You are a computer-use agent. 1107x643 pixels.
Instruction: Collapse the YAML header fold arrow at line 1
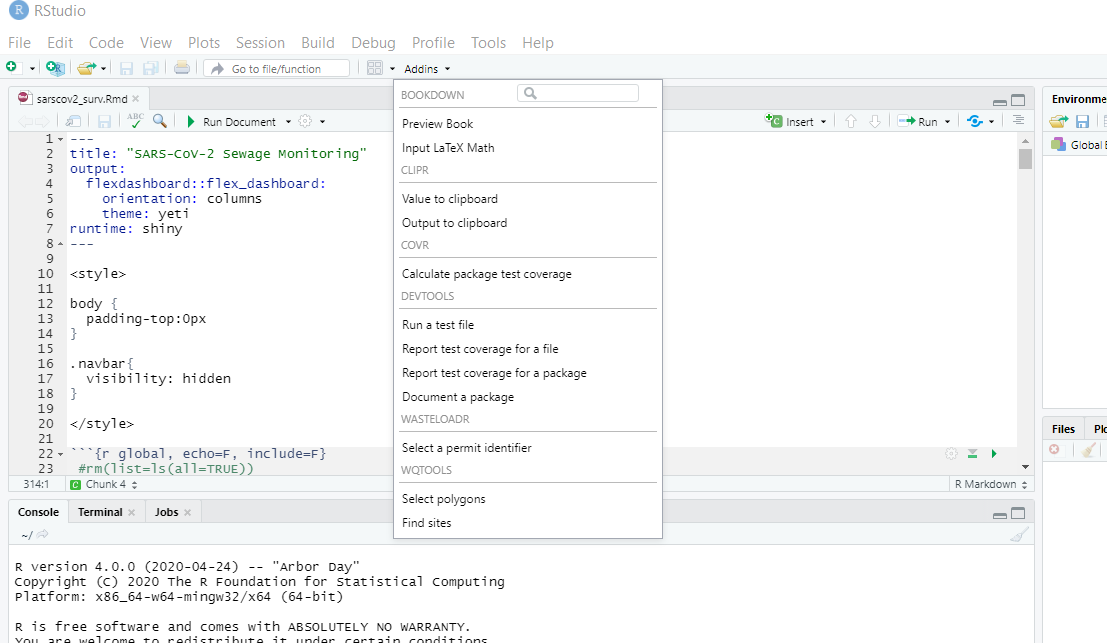(x=60, y=139)
